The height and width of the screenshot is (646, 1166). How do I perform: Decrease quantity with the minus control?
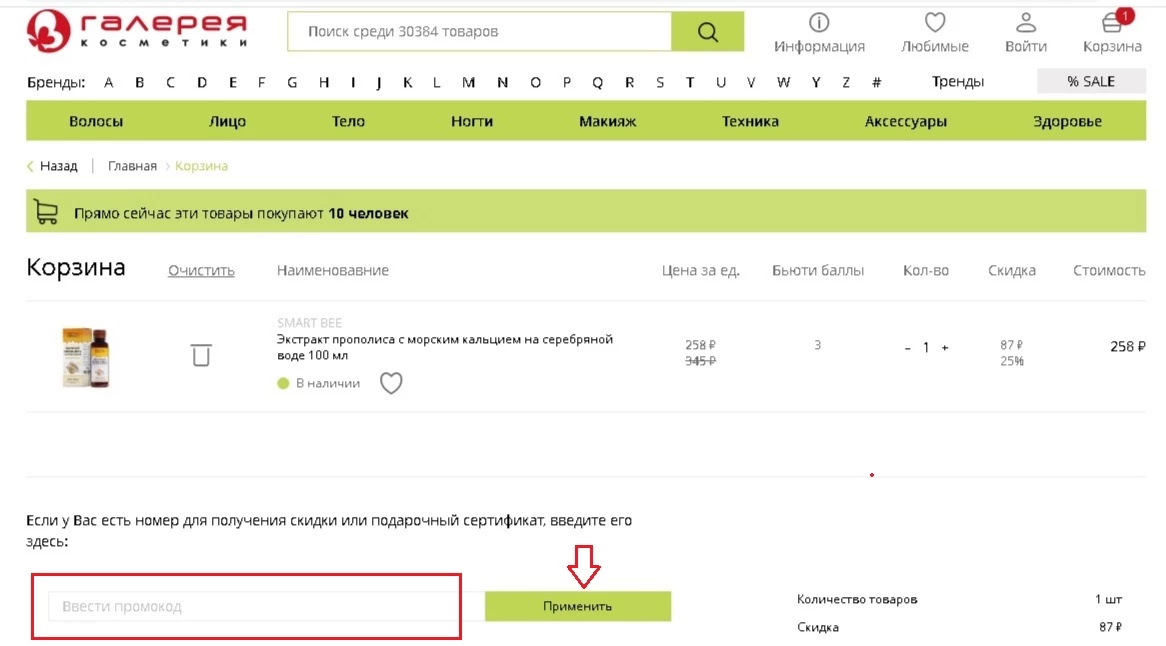[x=906, y=347]
